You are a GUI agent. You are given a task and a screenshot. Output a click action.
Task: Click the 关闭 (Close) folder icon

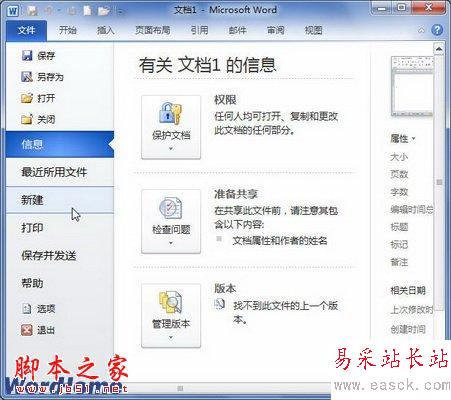pyautogui.click(x=27, y=119)
